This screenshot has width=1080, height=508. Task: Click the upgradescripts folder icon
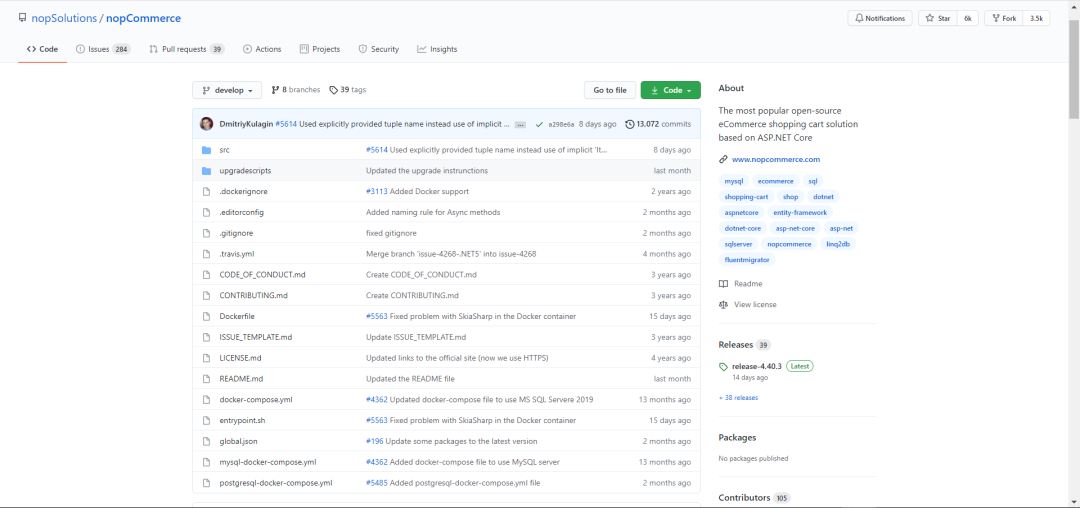pyautogui.click(x=206, y=171)
